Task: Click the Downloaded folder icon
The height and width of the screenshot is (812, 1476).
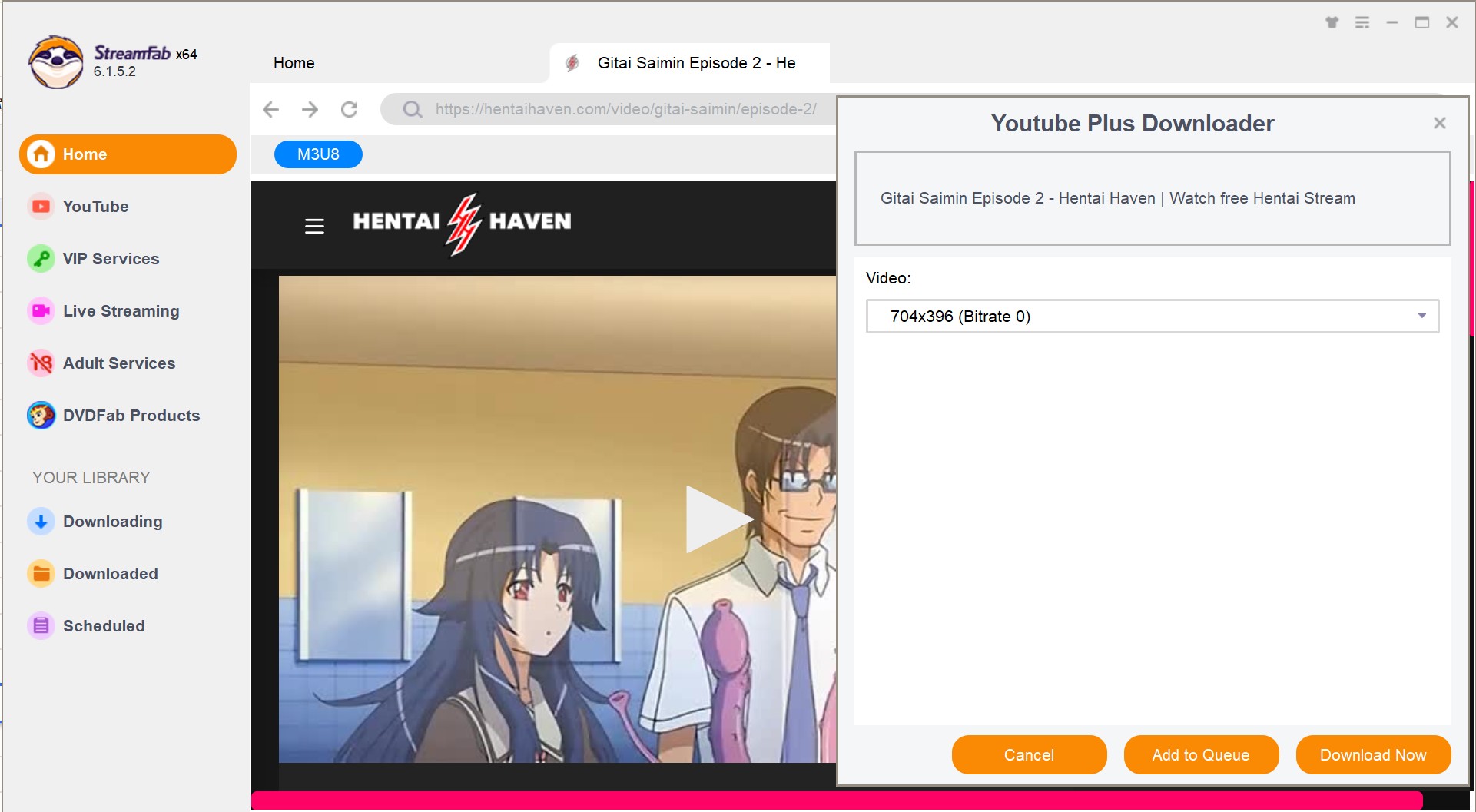Action: [41, 574]
